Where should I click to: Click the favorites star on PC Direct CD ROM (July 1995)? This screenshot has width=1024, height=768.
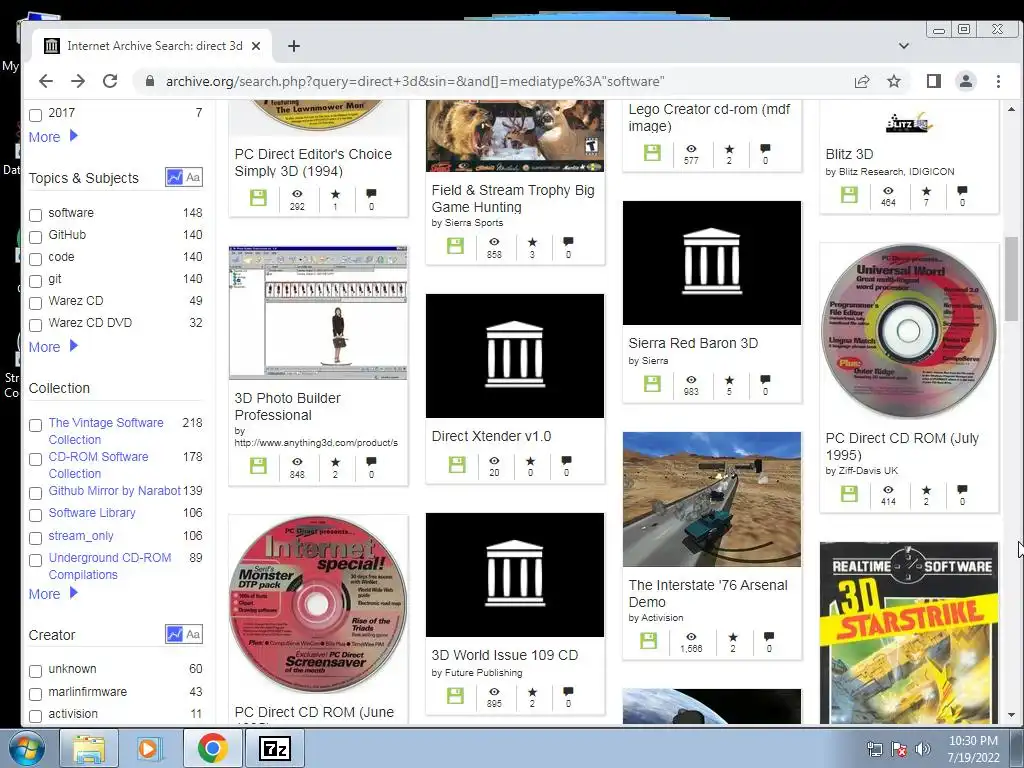(x=925, y=490)
